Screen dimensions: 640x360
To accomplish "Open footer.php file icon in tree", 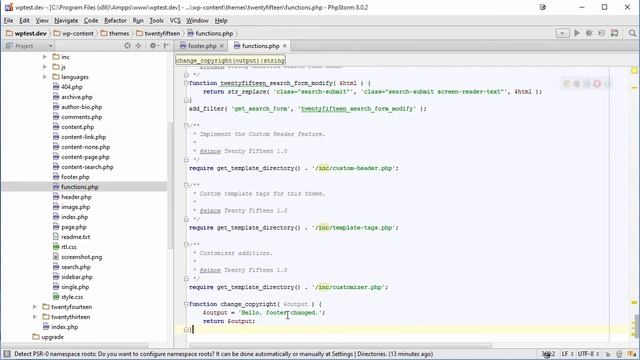I will point(56,177).
